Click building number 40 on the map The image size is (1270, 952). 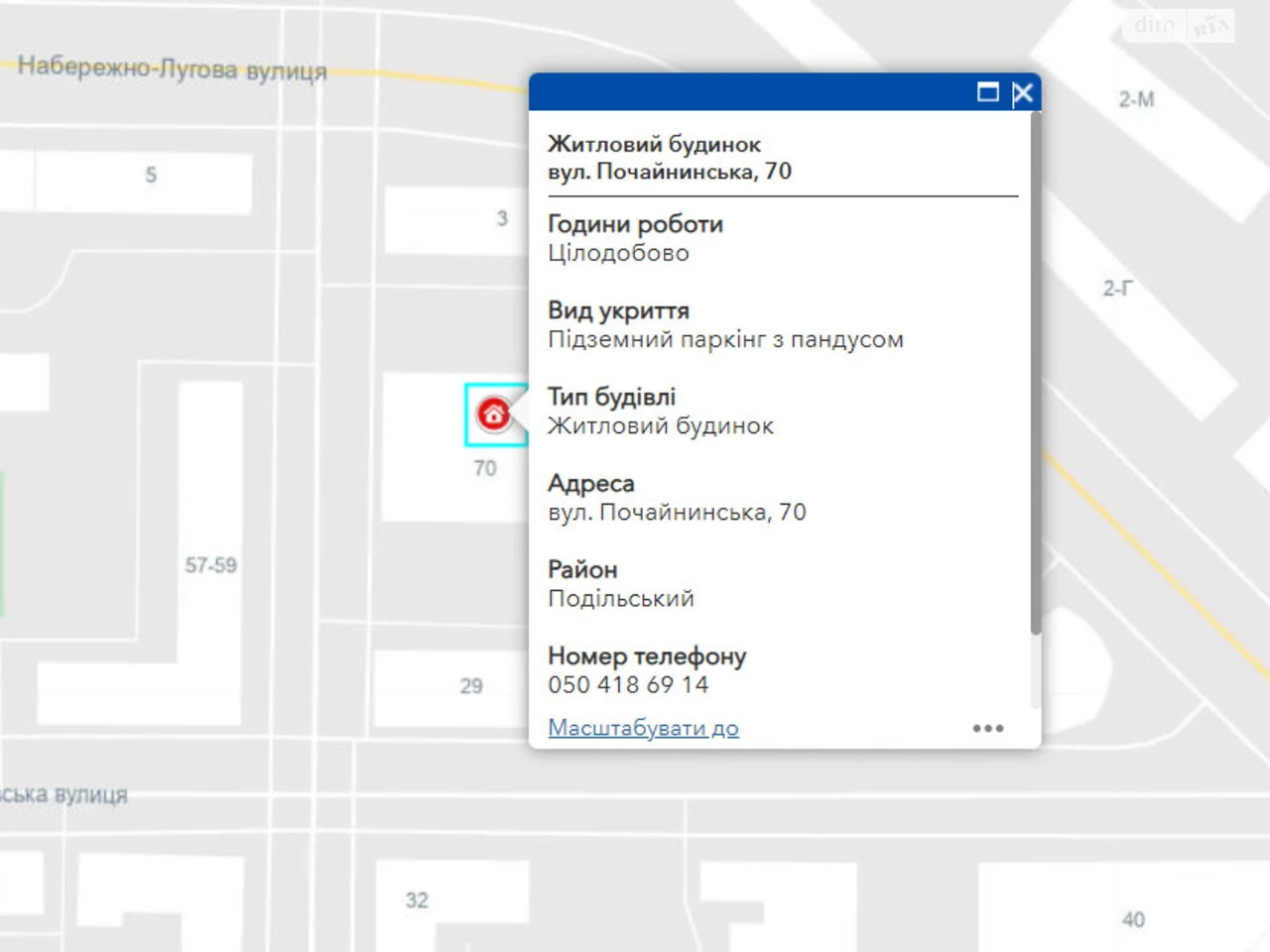point(1133,919)
